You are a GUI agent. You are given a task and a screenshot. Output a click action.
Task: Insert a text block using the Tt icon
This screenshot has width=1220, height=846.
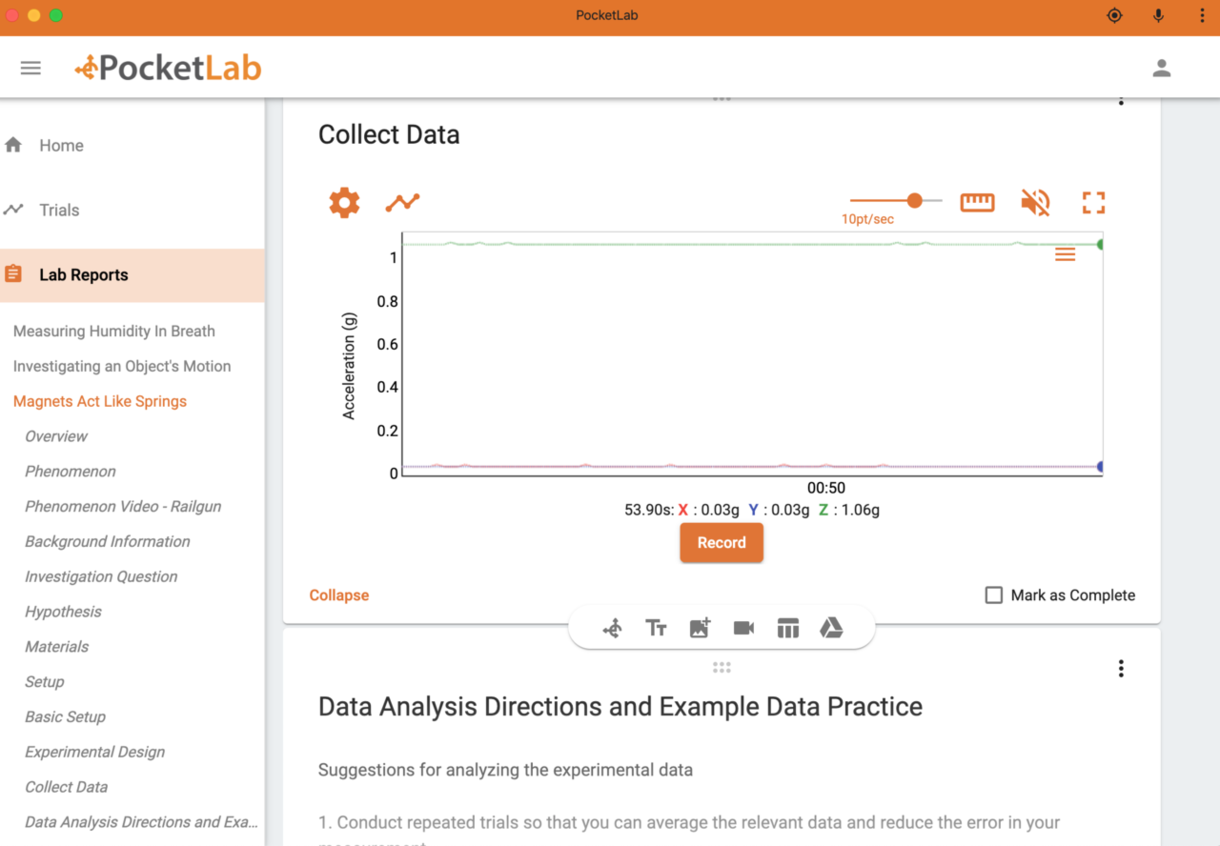tap(656, 628)
